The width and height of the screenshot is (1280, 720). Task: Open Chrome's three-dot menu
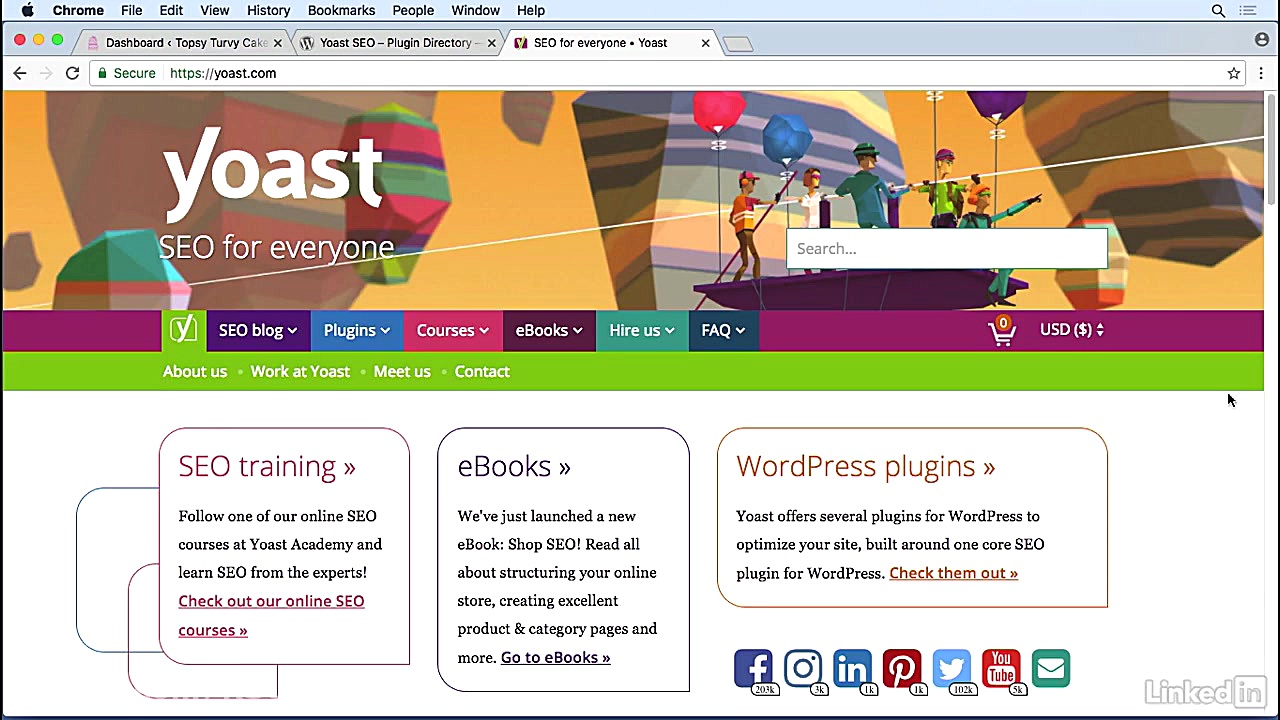coord(1261,73)
